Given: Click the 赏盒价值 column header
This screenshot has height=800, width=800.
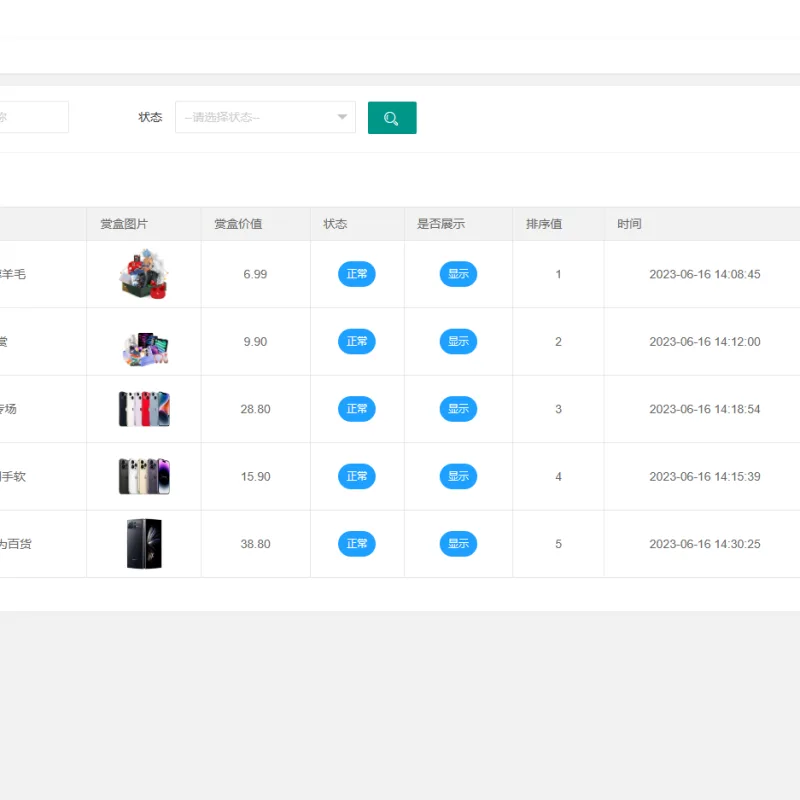Looking at the screenshot, I should [x=238, y=224].
